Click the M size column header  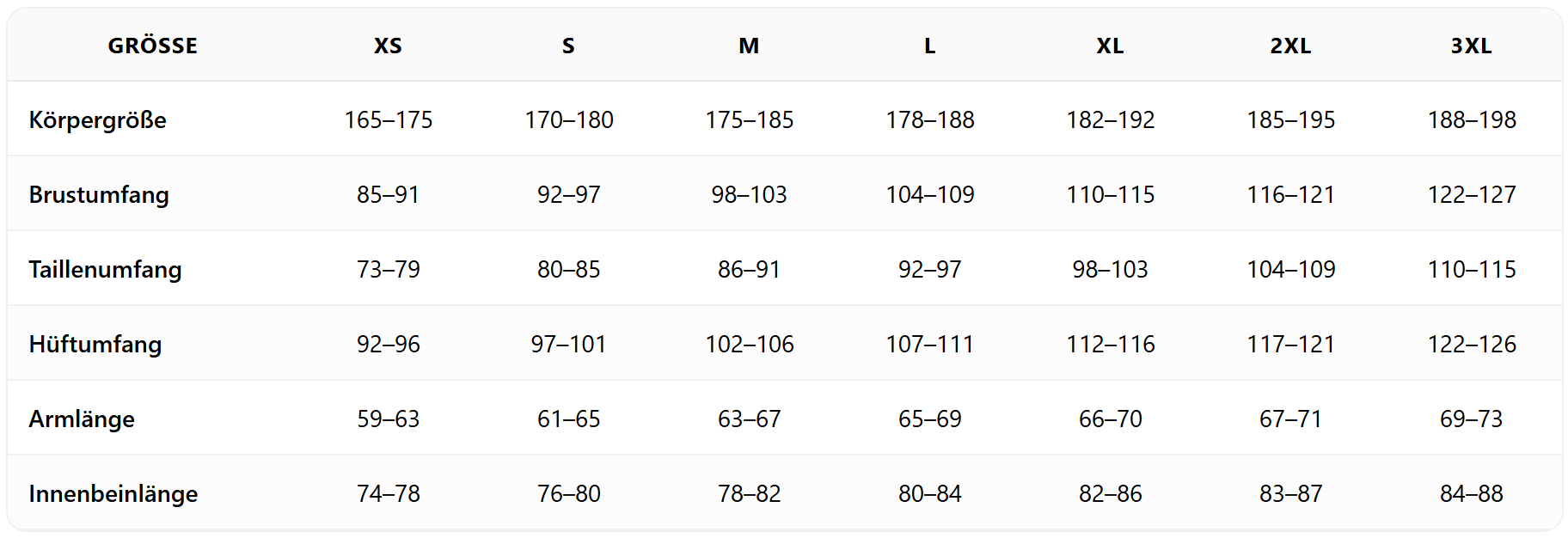749,46
